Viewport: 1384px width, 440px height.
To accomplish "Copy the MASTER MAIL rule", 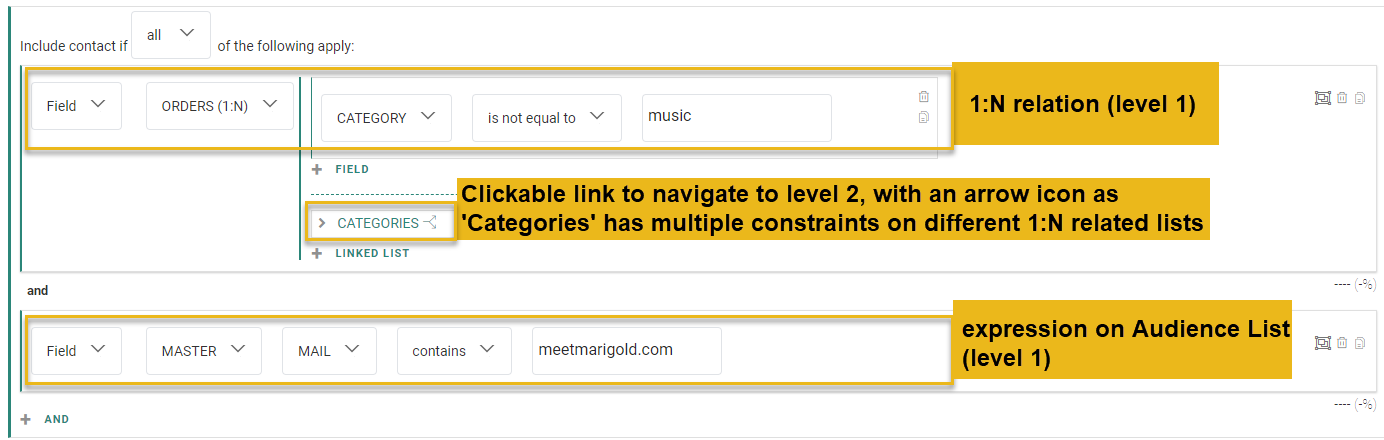I will [x=1360, y=343].
